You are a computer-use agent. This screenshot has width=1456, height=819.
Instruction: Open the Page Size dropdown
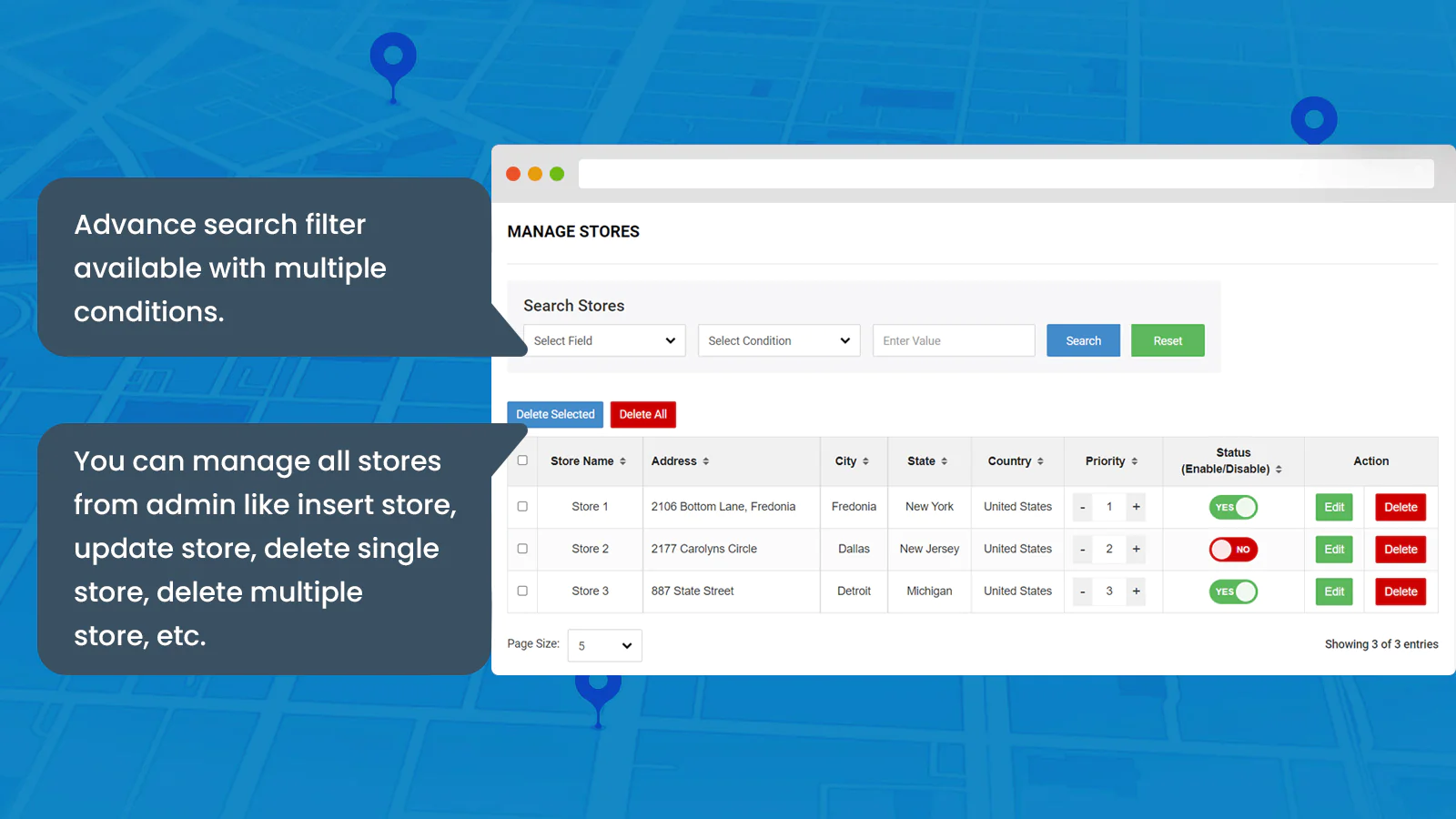[x=604, y=646]
